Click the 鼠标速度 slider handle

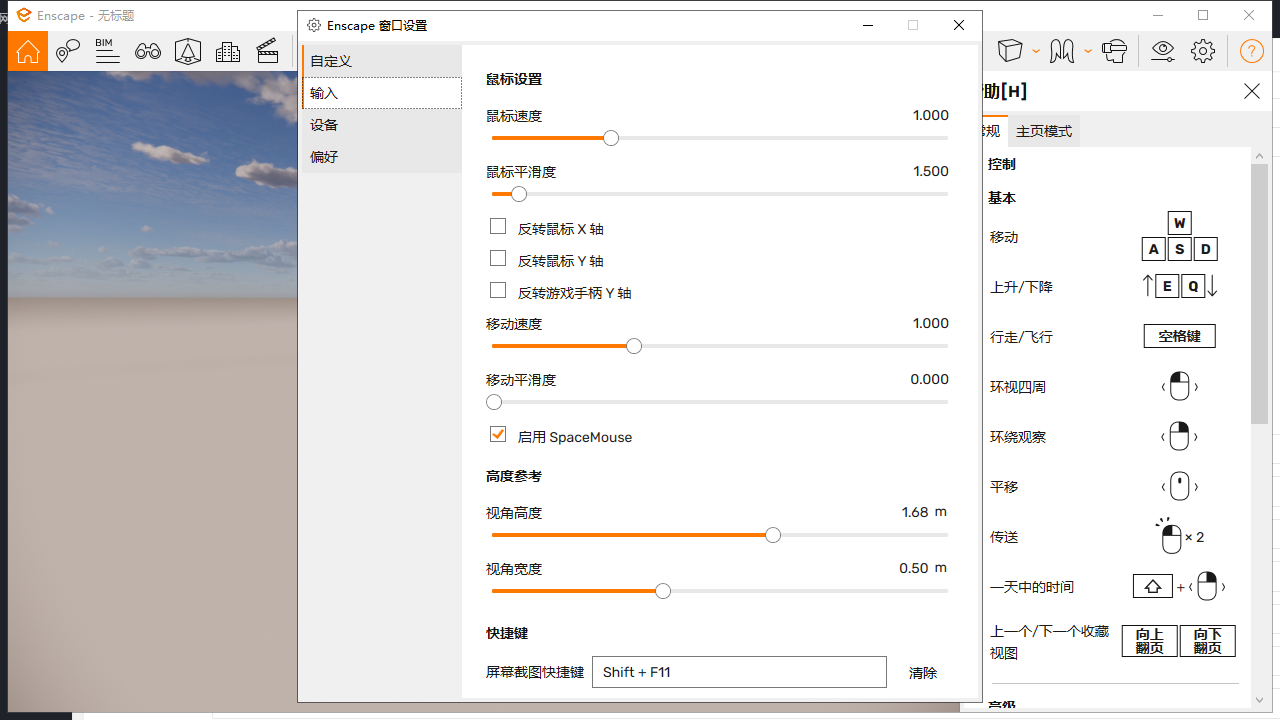point(611,138)
